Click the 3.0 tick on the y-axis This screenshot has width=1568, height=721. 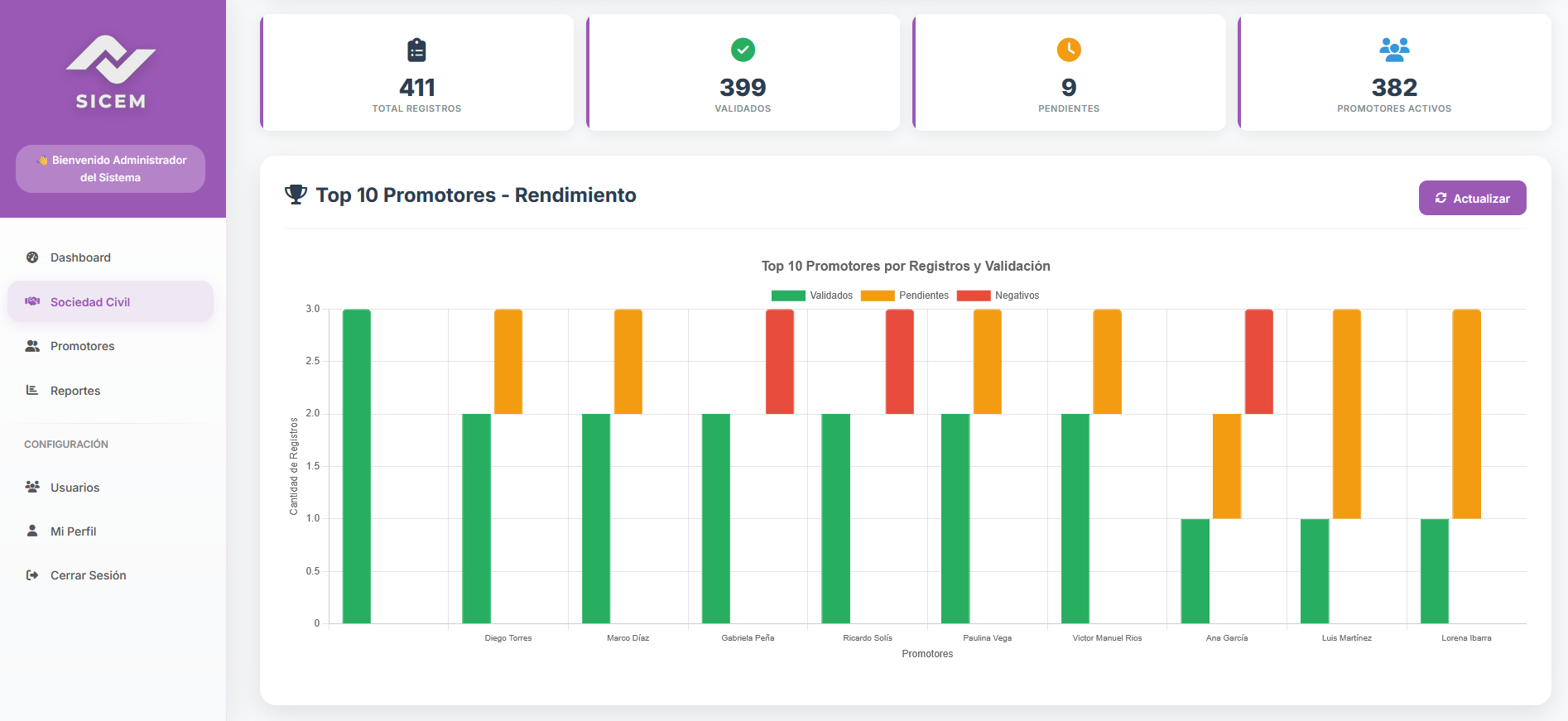(313, 309)
